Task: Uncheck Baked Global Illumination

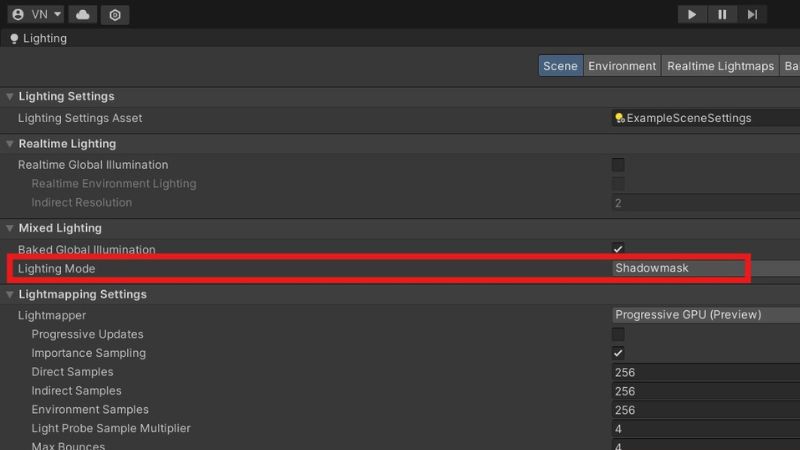Action: [618, 249]
